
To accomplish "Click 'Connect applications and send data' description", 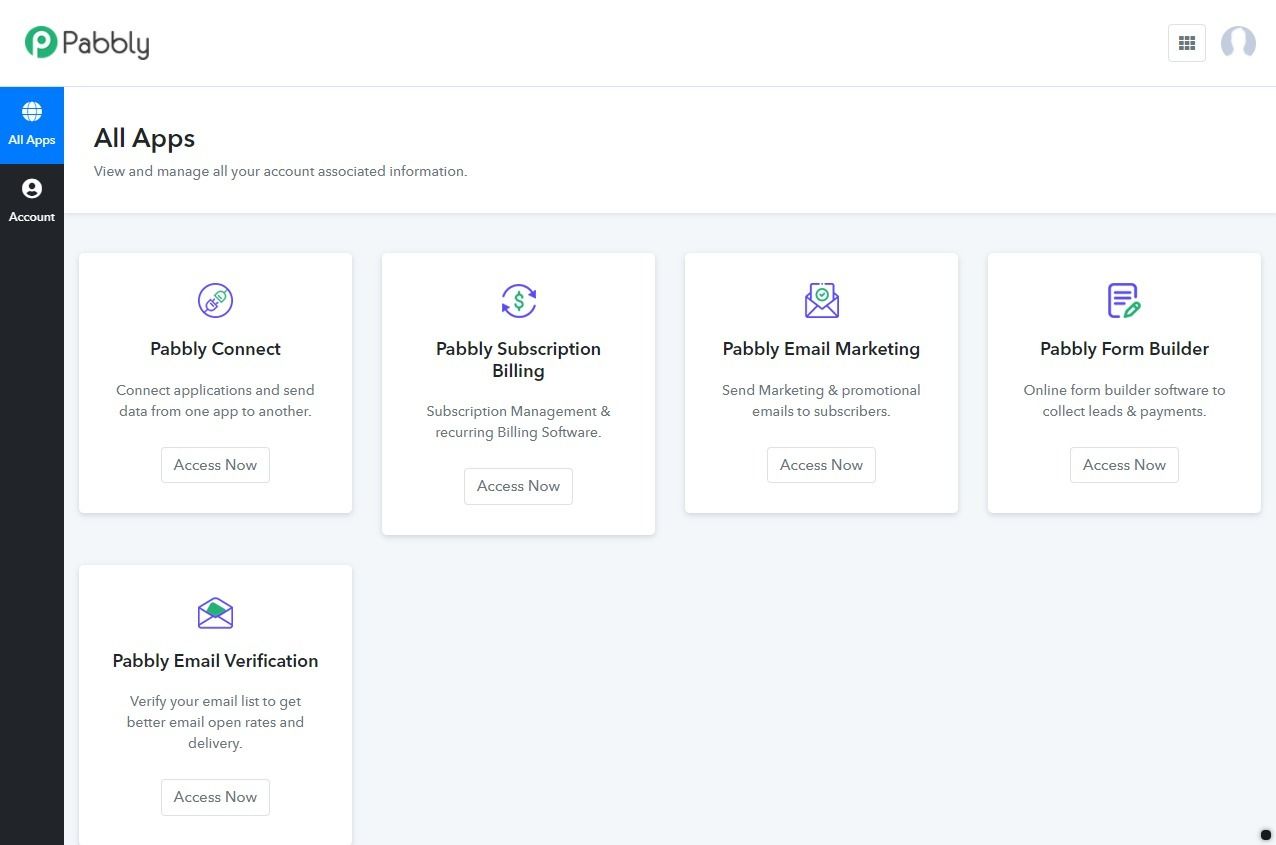I will tap(215, 401).
